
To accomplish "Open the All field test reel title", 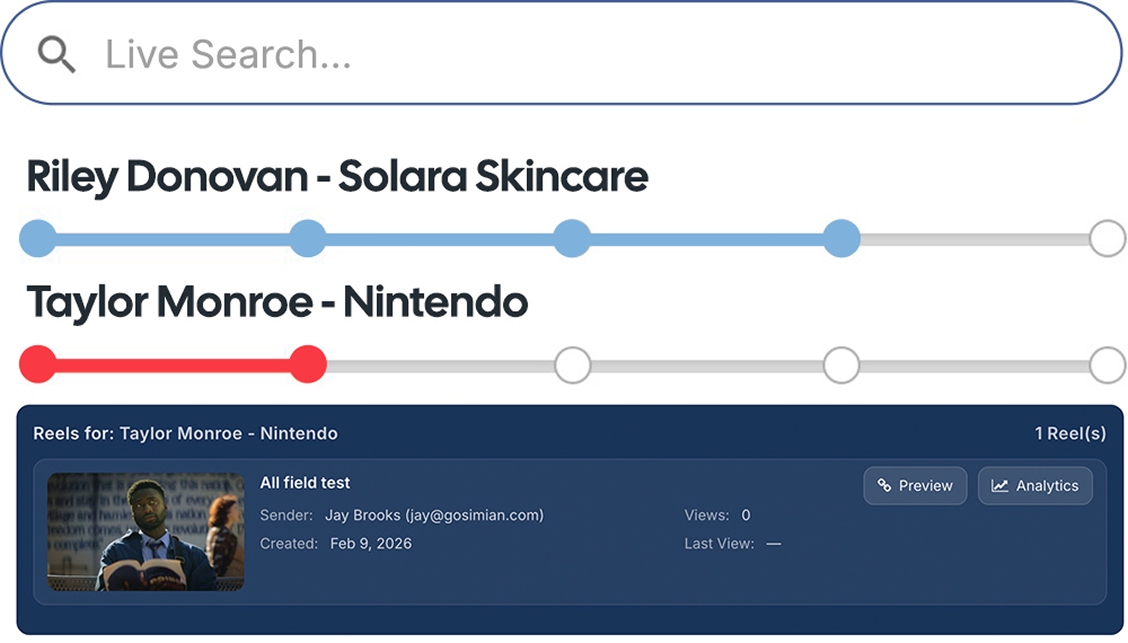I will click(305, 483).
